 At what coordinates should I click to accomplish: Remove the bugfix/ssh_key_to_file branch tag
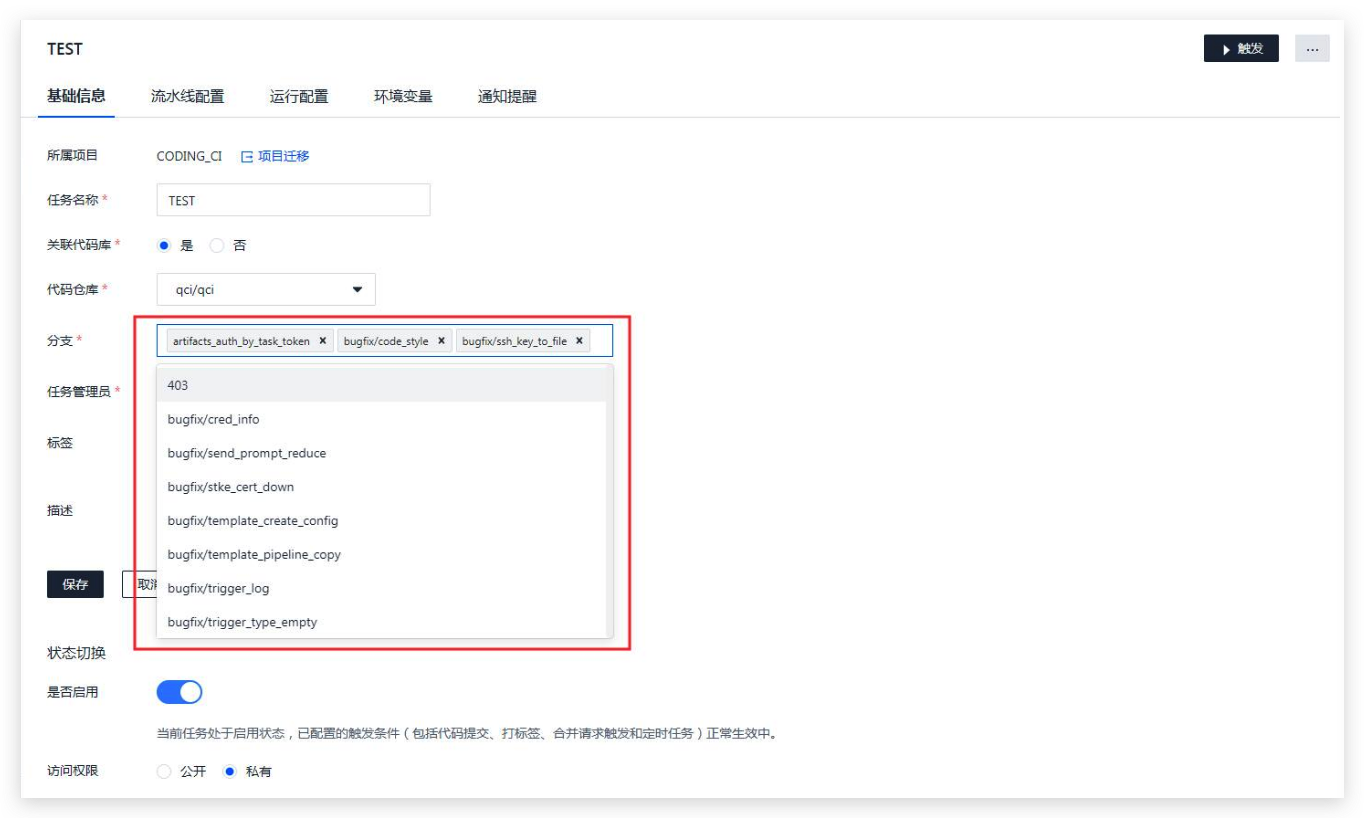(579, 341)
